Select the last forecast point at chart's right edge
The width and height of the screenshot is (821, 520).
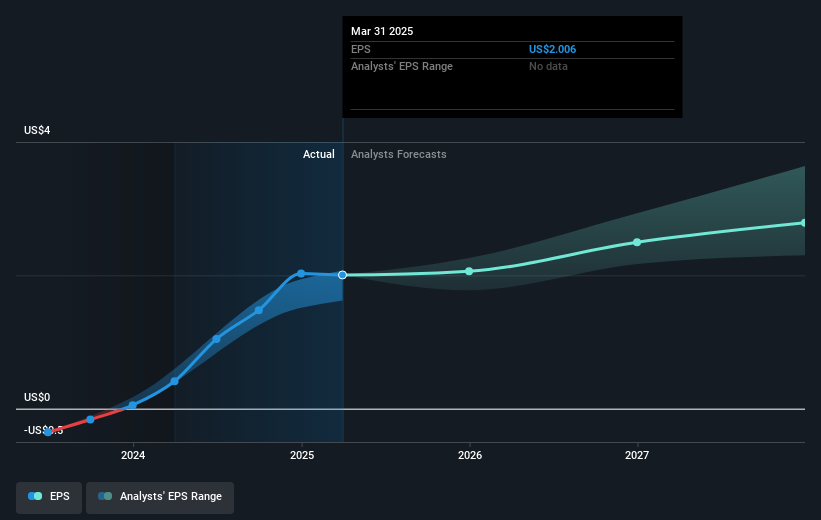point(804,223)
